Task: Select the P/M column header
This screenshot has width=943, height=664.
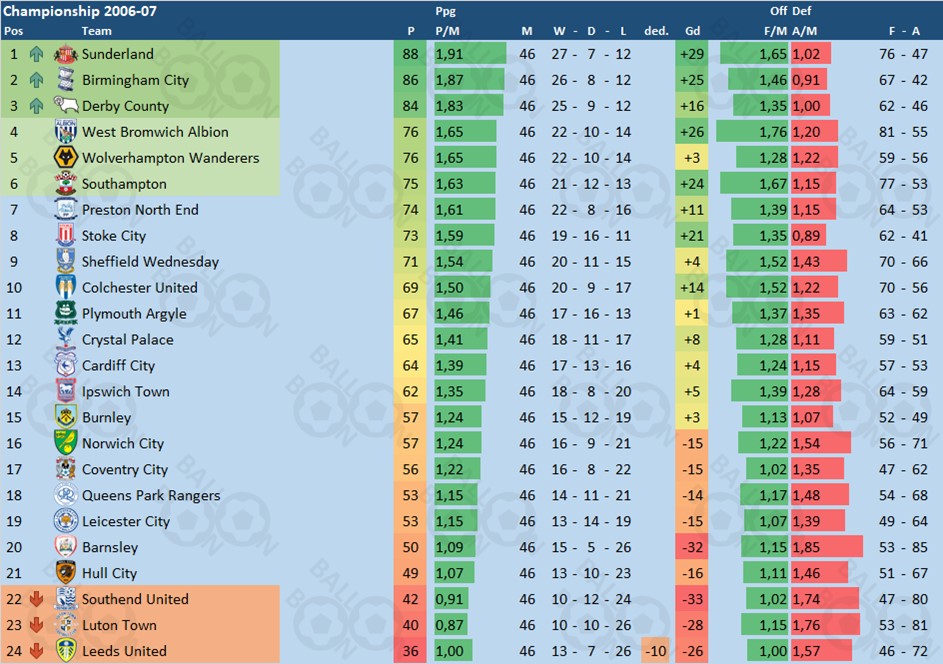Action: pyautogui.click(x=447, y=31)
